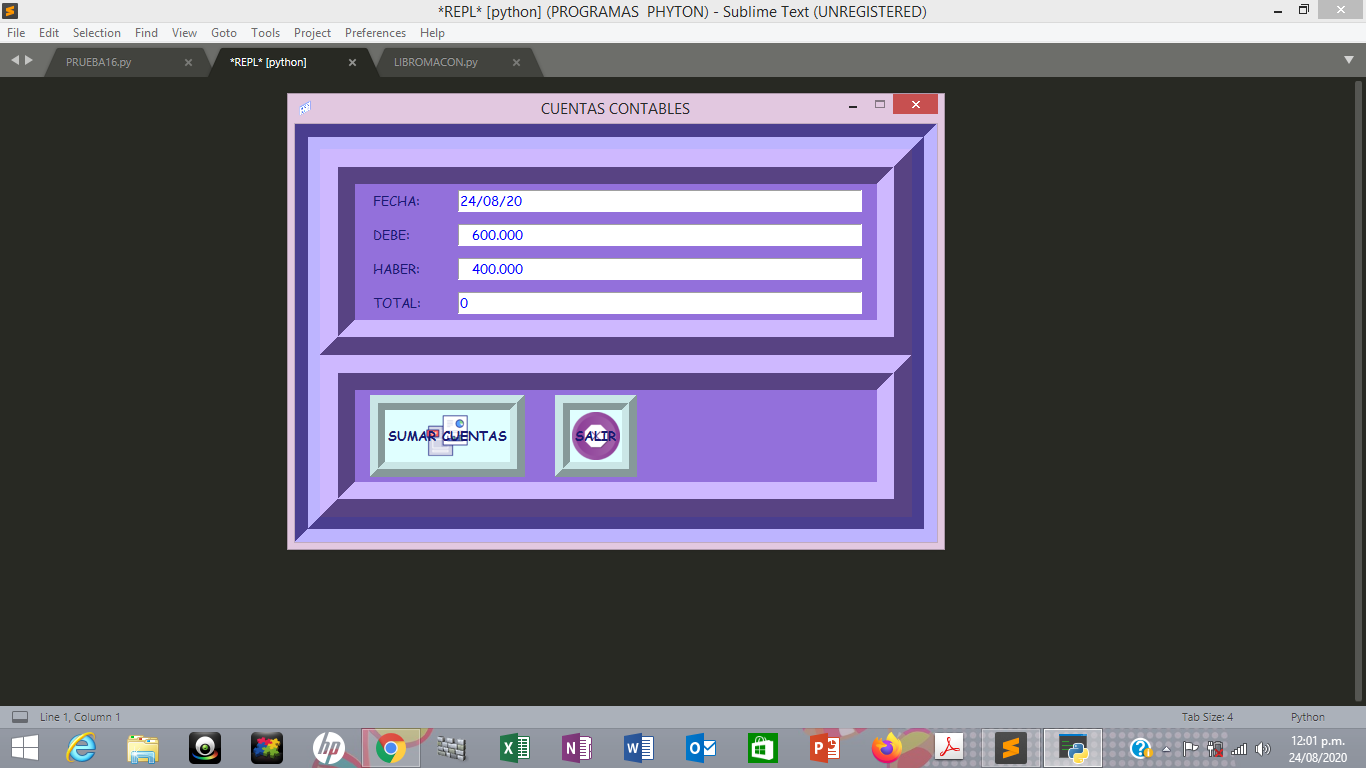Show hidden system tray icons

click(1166, 749)
